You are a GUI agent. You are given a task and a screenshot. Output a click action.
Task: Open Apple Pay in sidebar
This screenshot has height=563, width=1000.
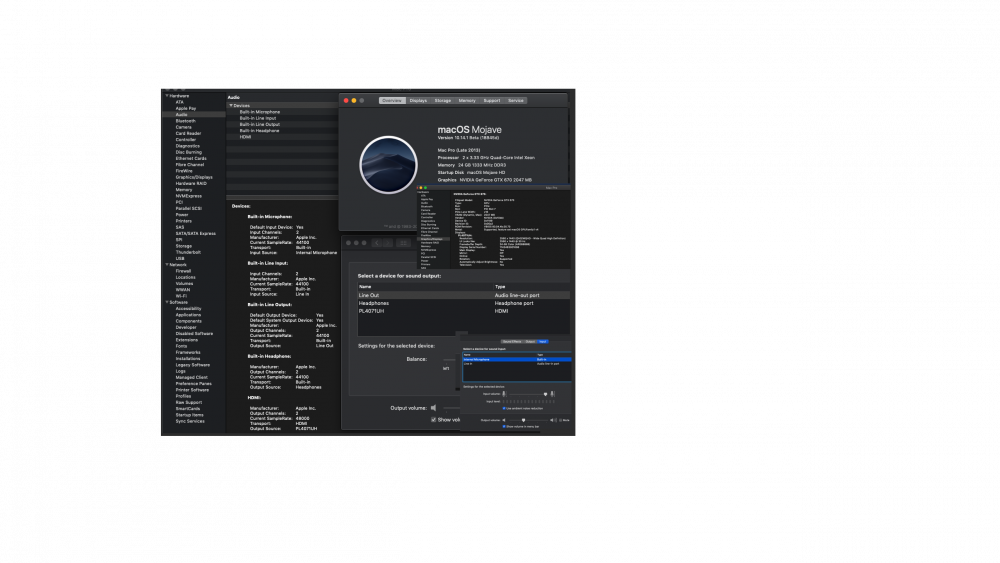point(186,108)
